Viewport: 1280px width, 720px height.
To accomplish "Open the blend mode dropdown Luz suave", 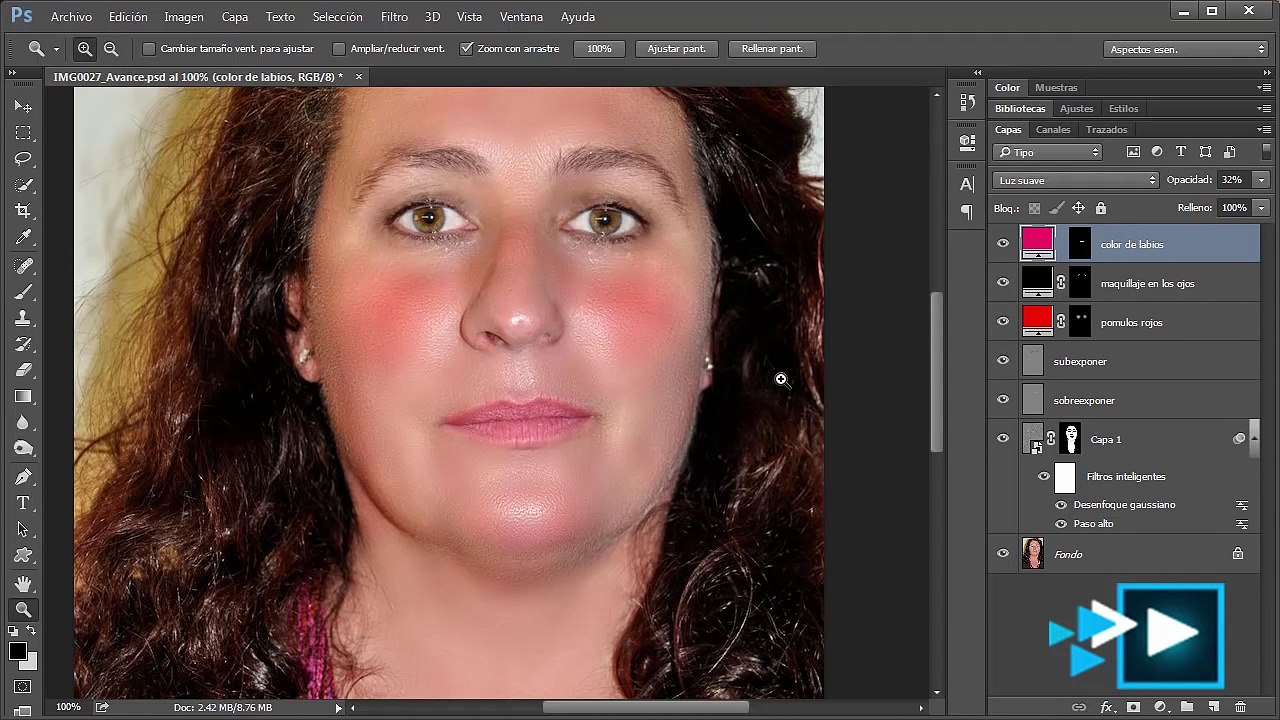I will coord(1076,180).
